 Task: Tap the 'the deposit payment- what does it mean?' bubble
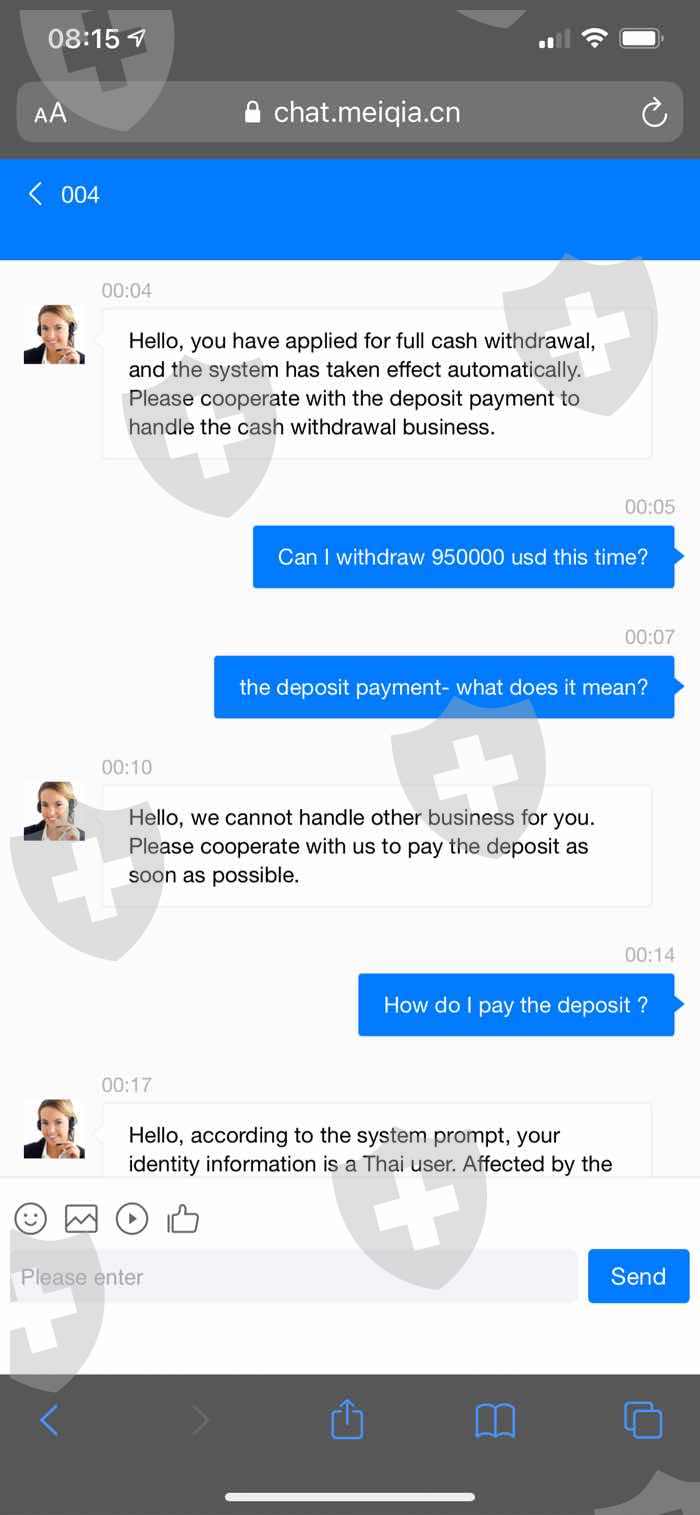point(444,687)
